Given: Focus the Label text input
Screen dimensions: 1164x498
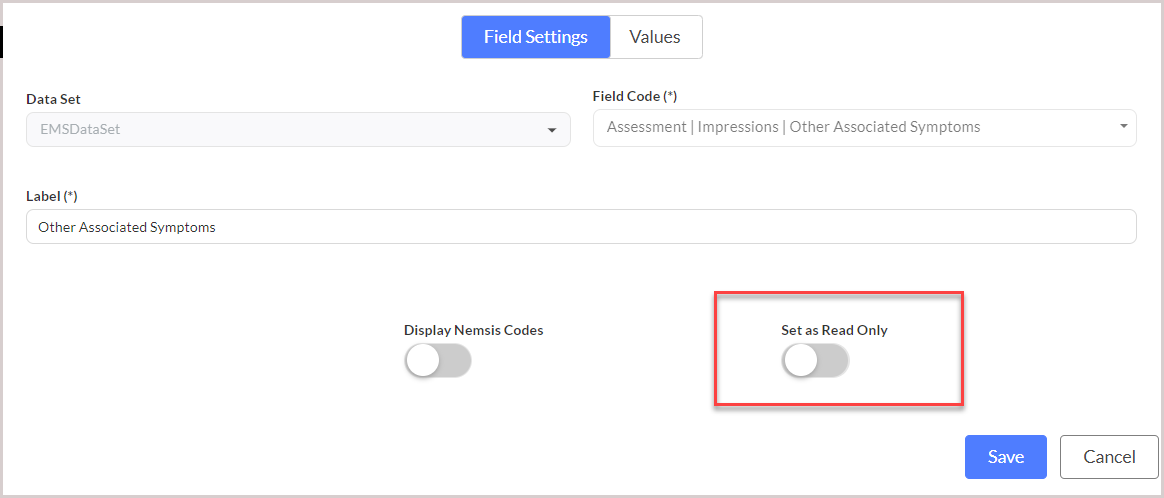Looking at the screenshot, I should click(581, 226).
